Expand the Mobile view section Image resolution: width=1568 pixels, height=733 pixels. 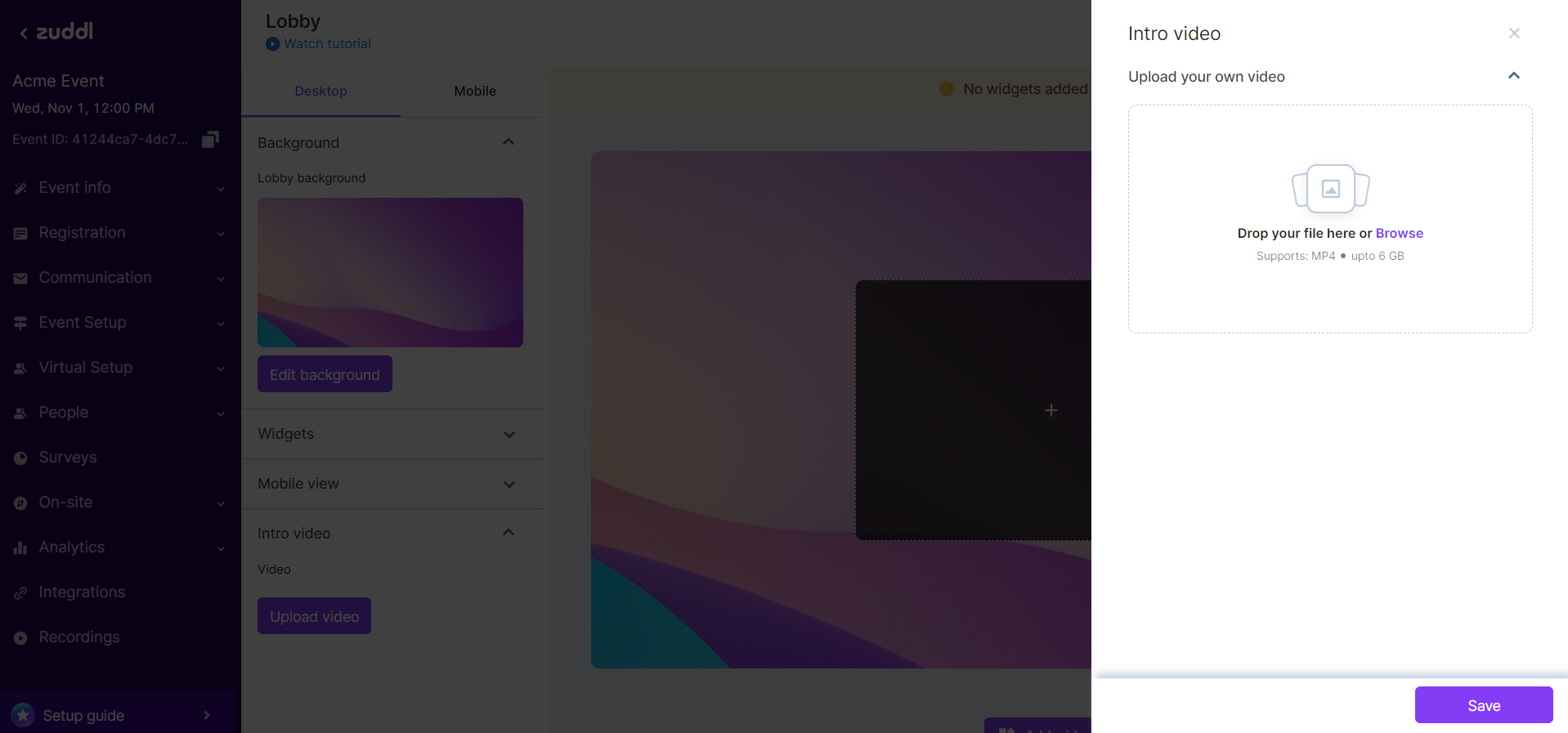(509, 485)
